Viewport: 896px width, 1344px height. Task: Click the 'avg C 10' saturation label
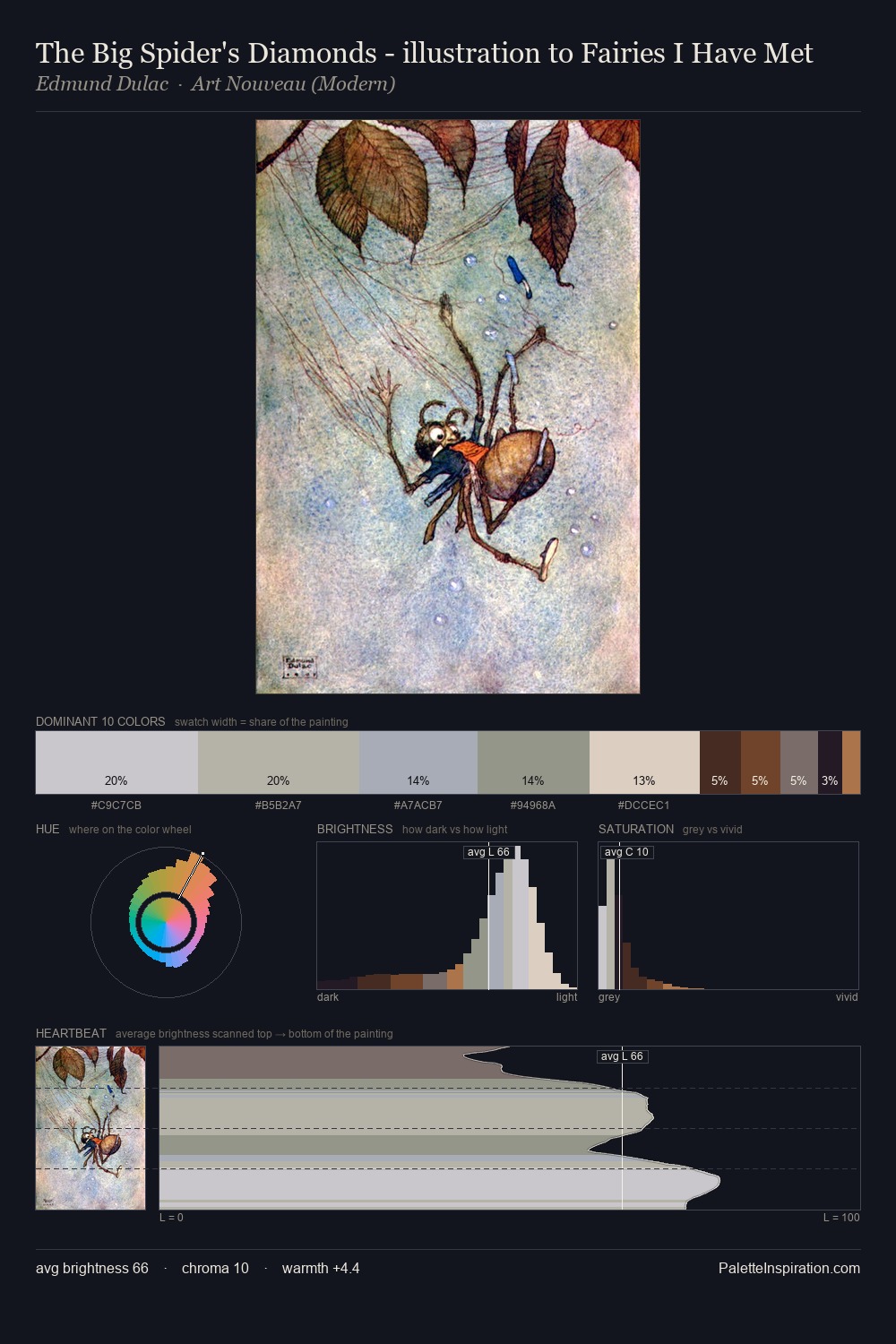[x=626, y=852]
